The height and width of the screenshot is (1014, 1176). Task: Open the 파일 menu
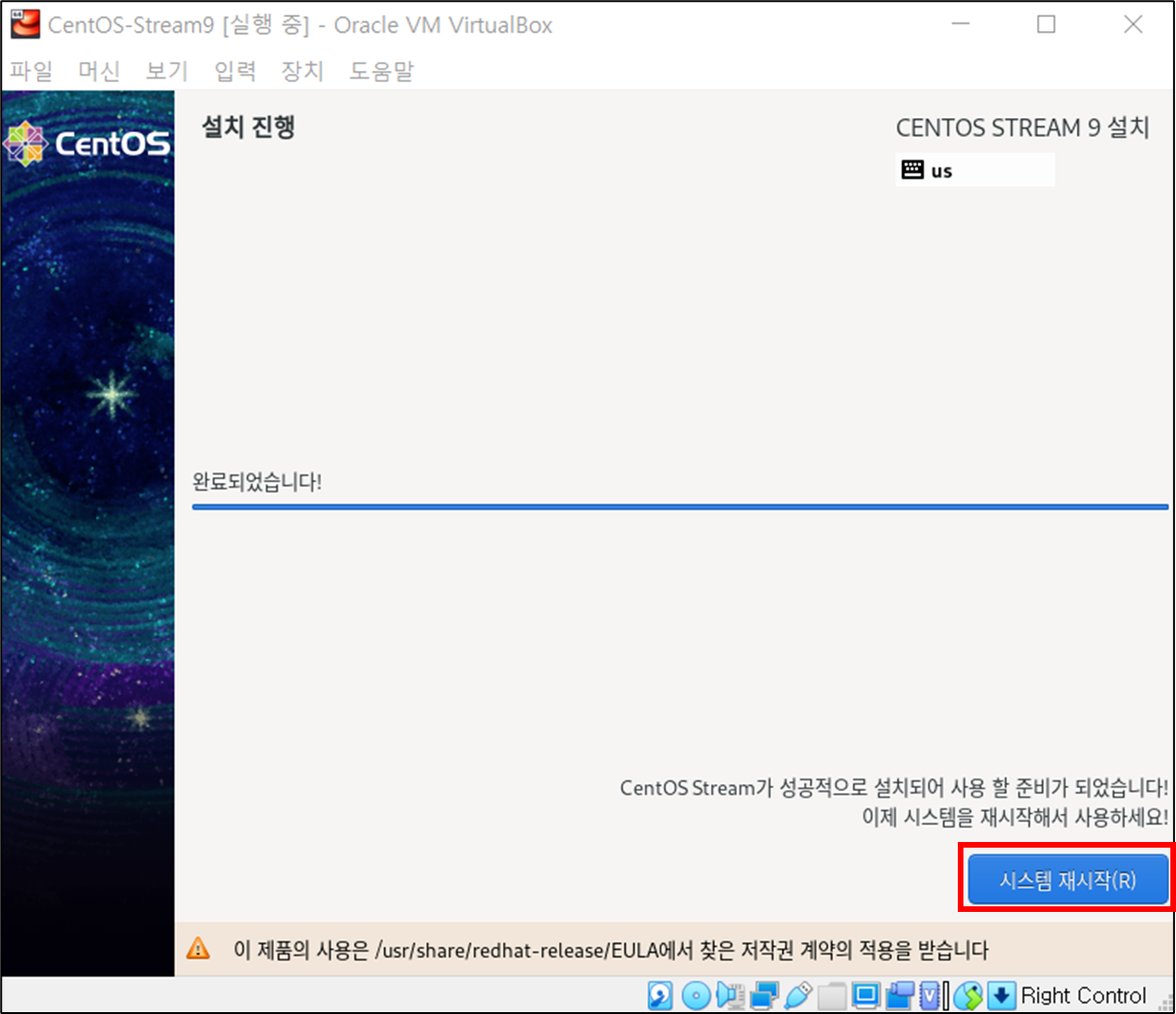pyautogui.click(x=31, y=71)
